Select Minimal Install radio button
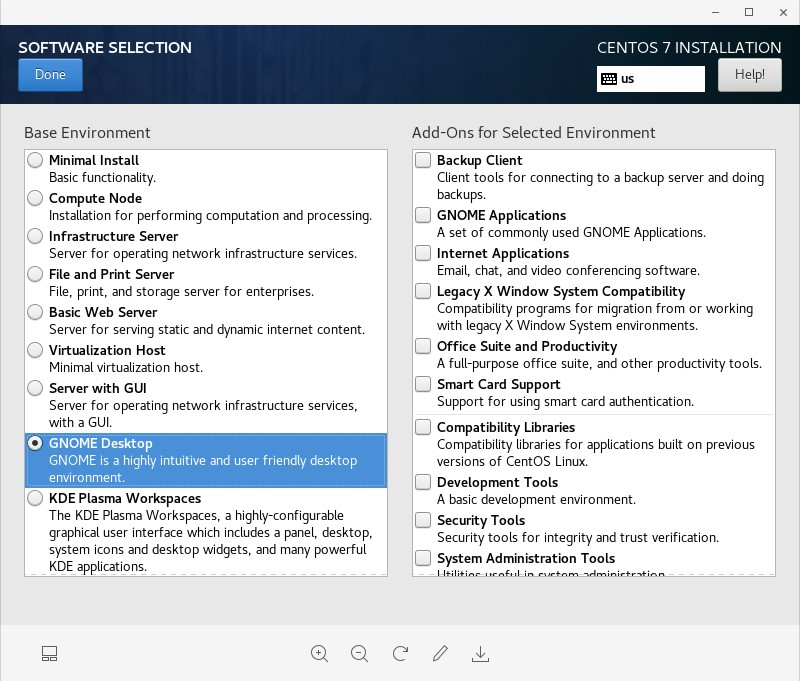This screenshot has height=681, width=800. coord(35,160)
